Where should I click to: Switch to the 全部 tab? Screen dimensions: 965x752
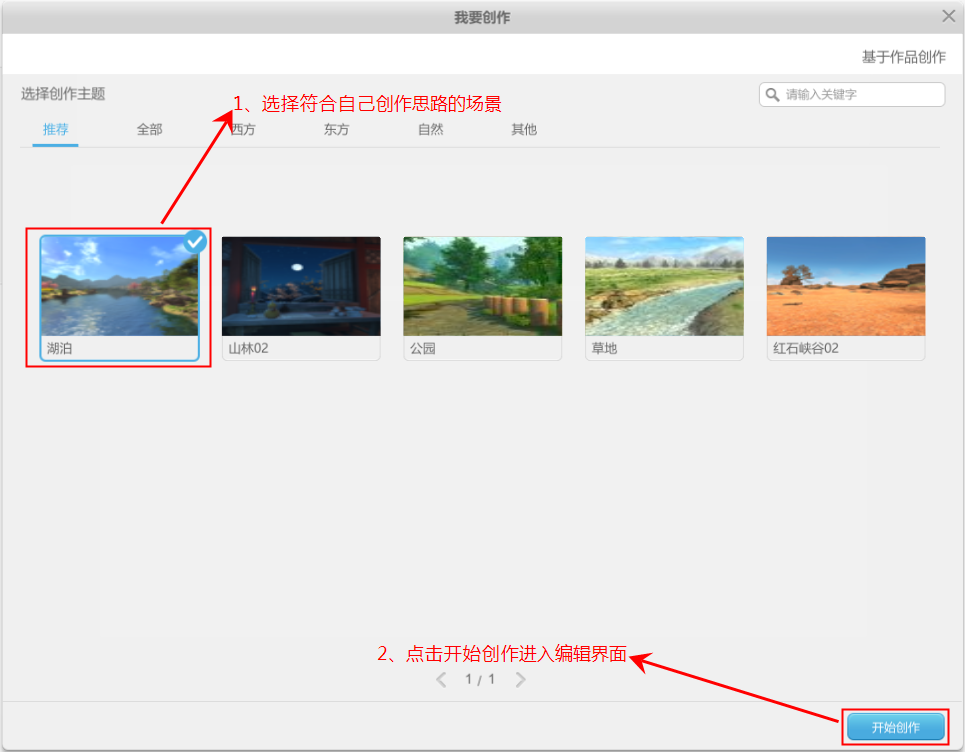pos(149,129)
